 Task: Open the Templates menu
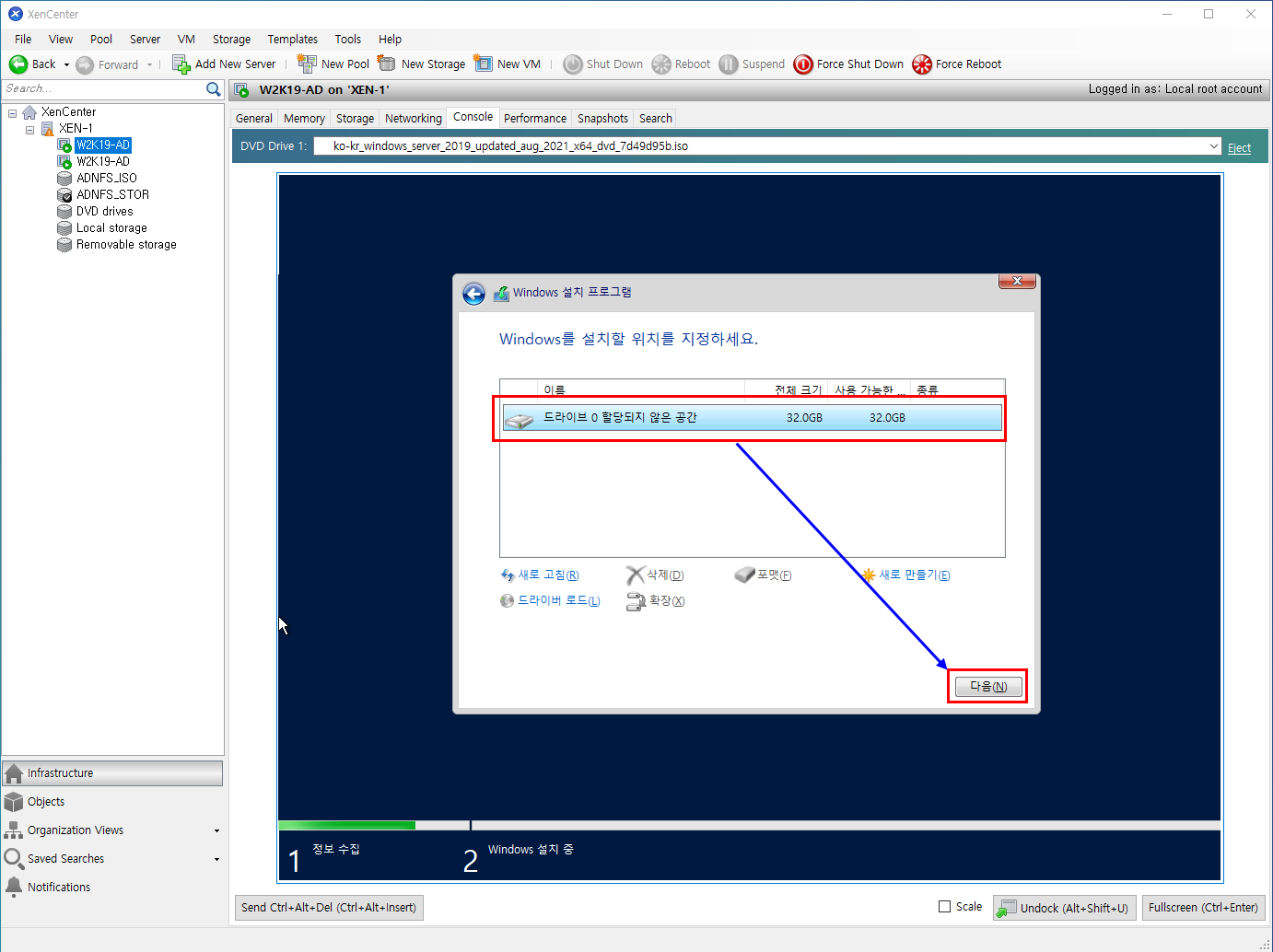pos(293,40)
